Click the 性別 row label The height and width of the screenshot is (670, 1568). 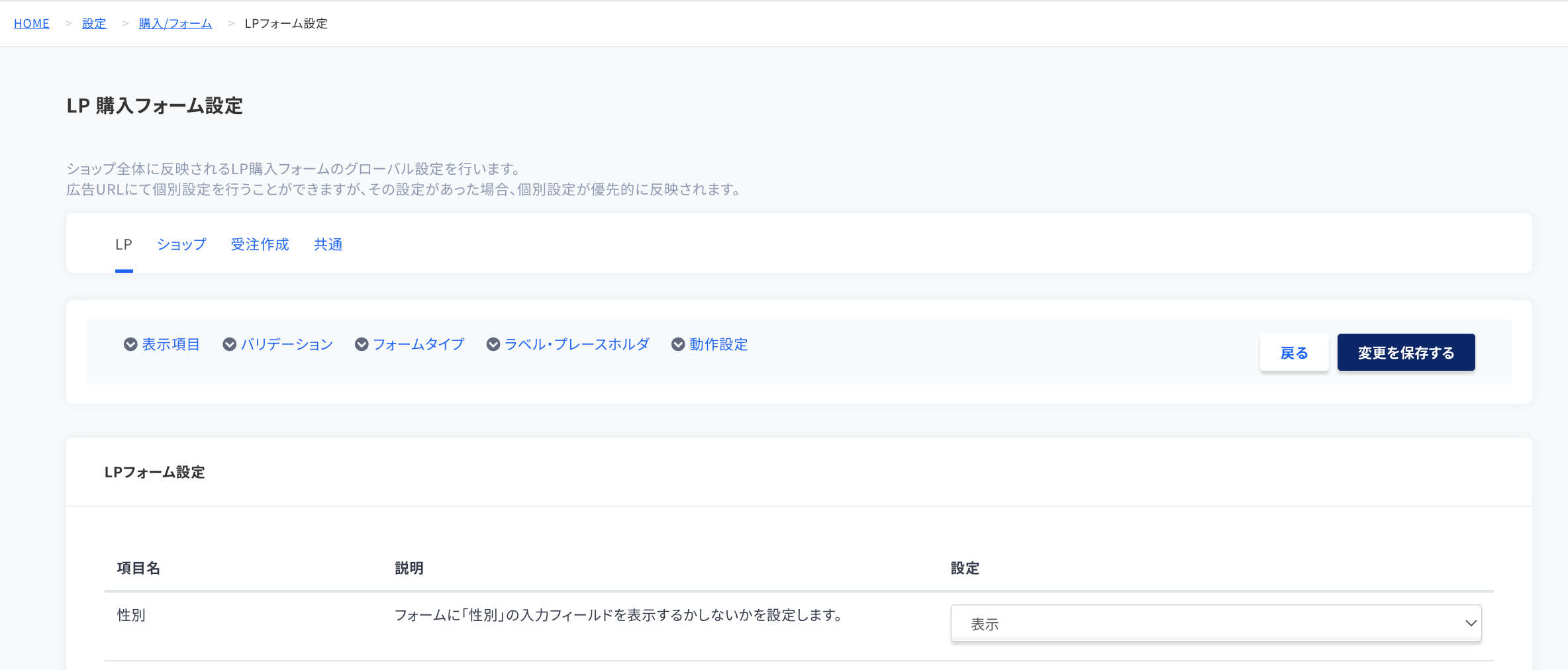point(131,615)
